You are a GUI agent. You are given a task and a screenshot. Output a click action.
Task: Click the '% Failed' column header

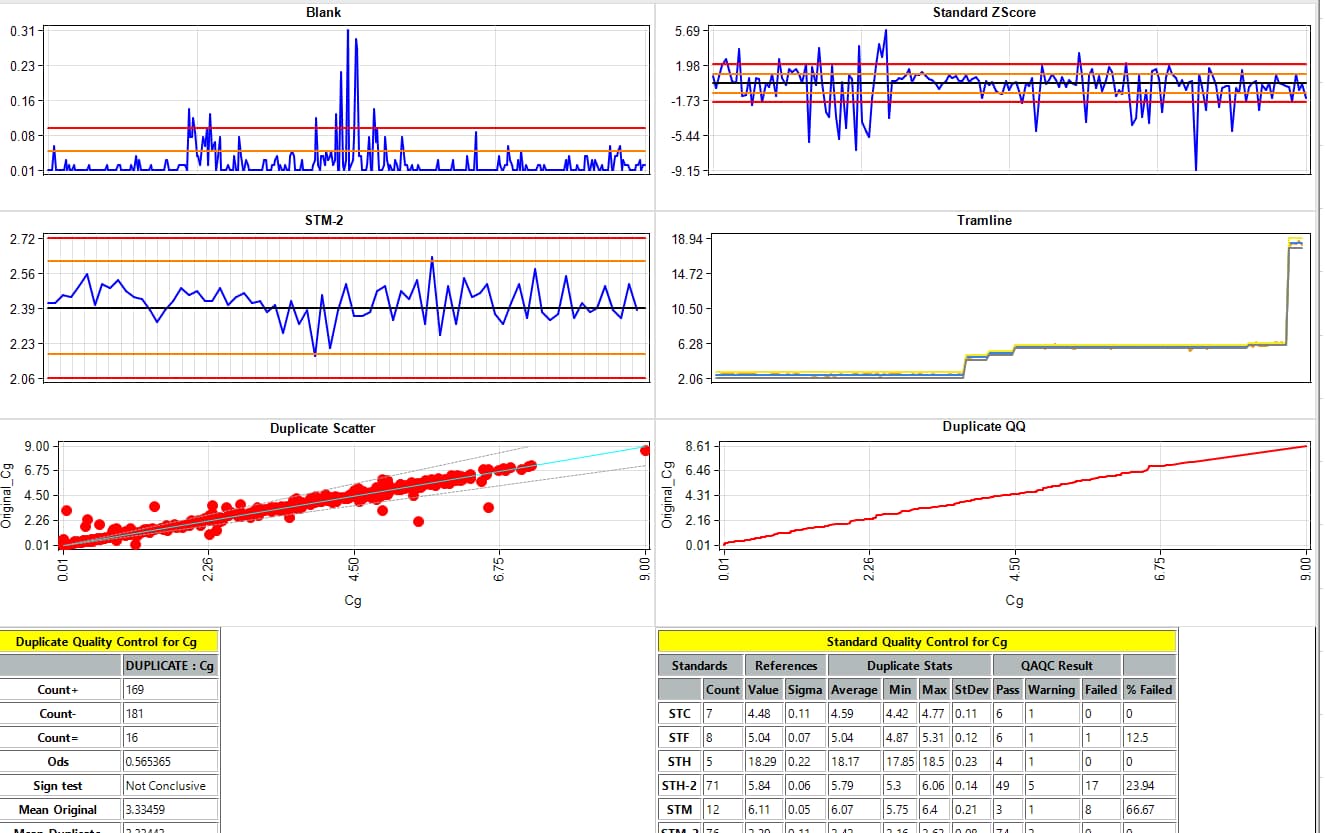pyautogui.click(x=1148, y=689)
